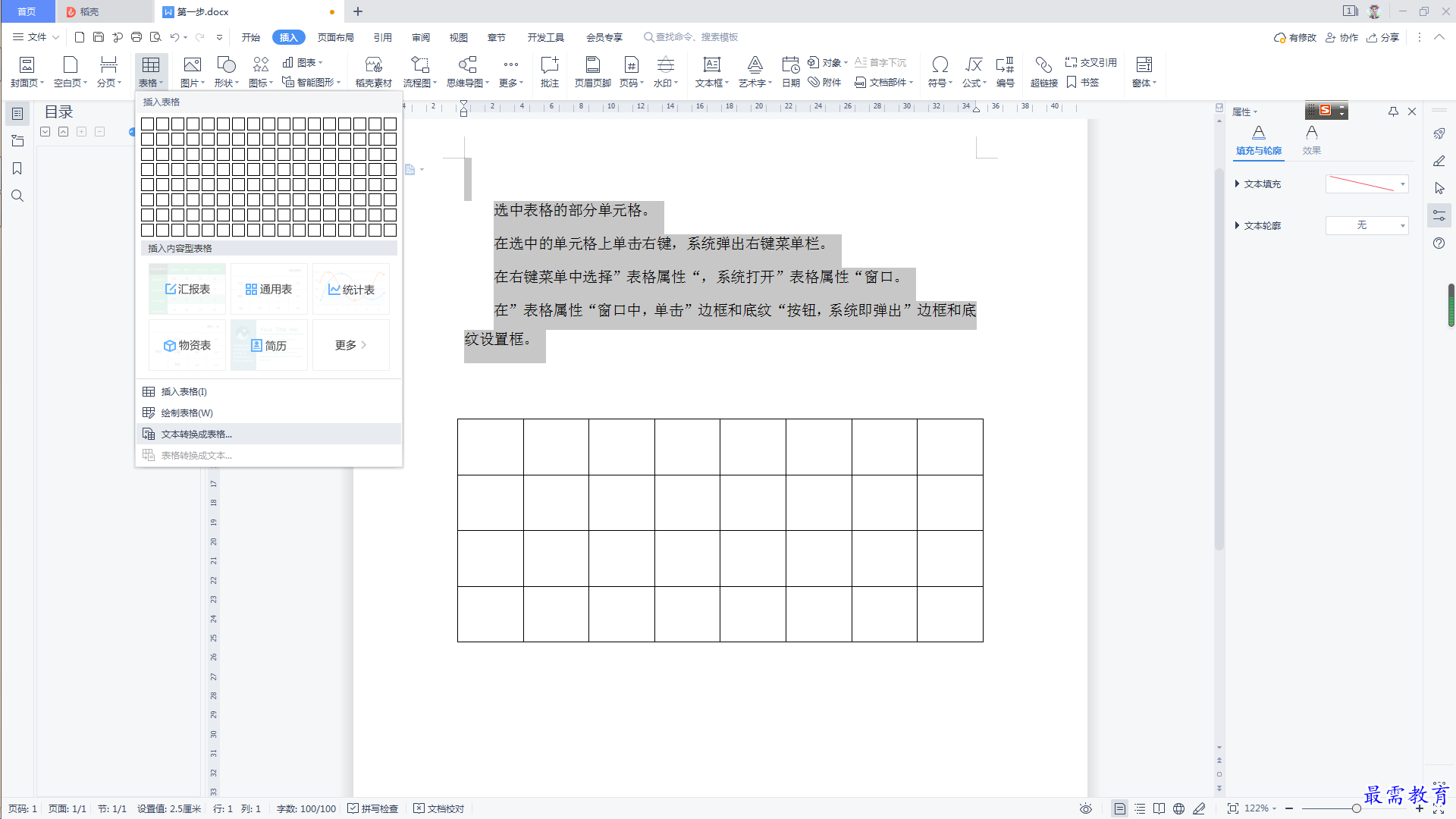Switch to web layout view in status bar

tap(1178, 808)
